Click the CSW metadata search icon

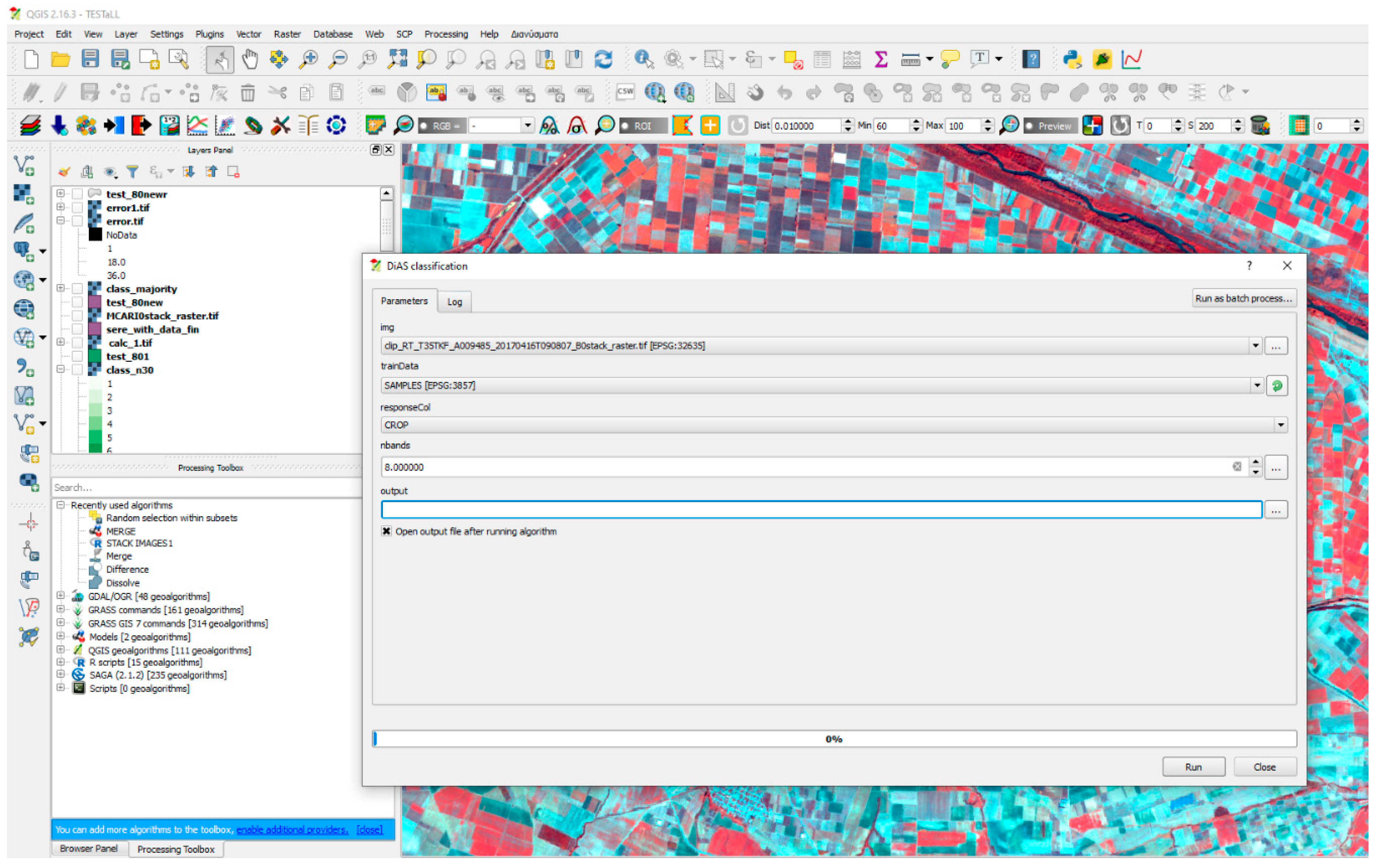625,91
